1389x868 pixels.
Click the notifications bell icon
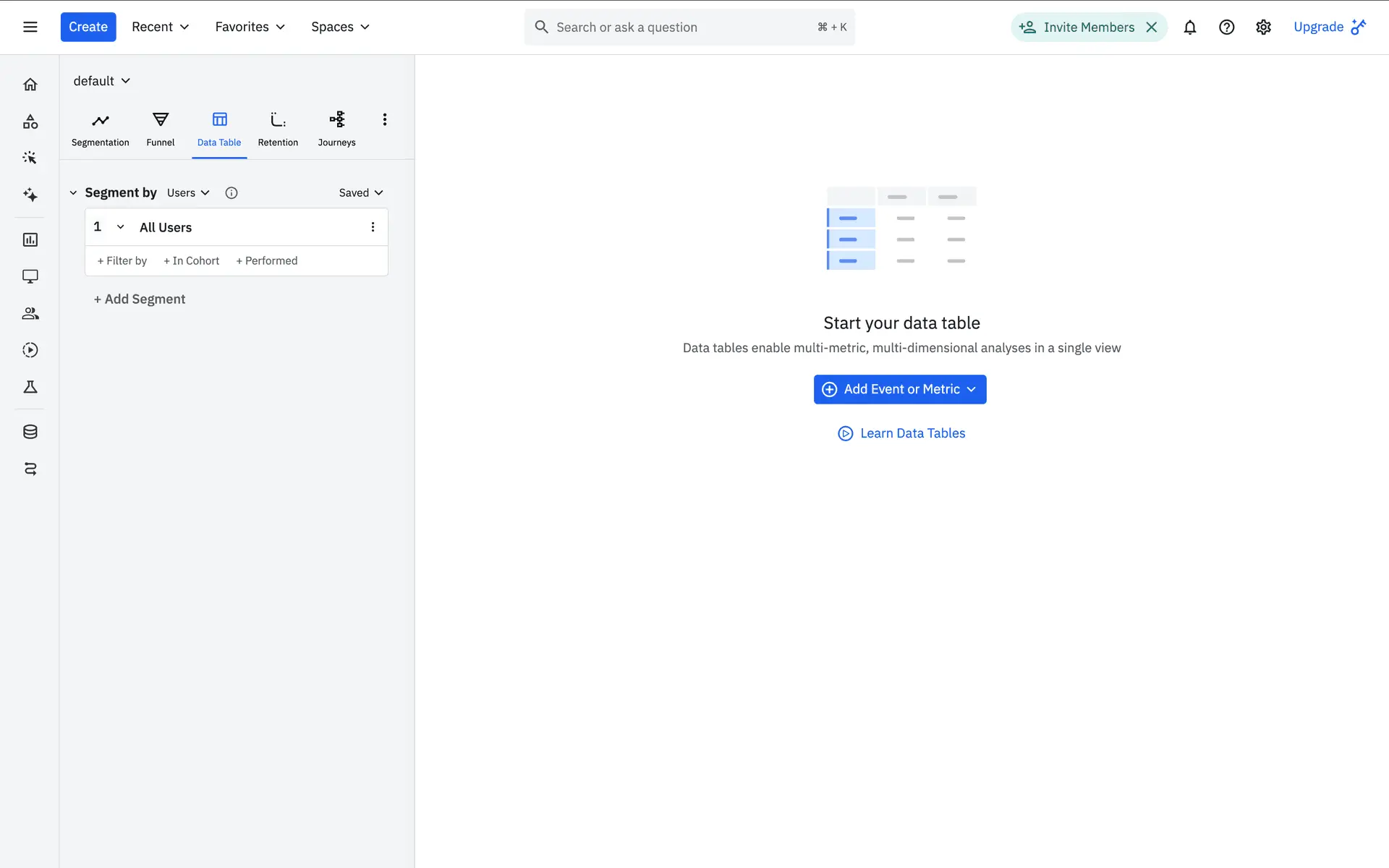[1189, 27]
